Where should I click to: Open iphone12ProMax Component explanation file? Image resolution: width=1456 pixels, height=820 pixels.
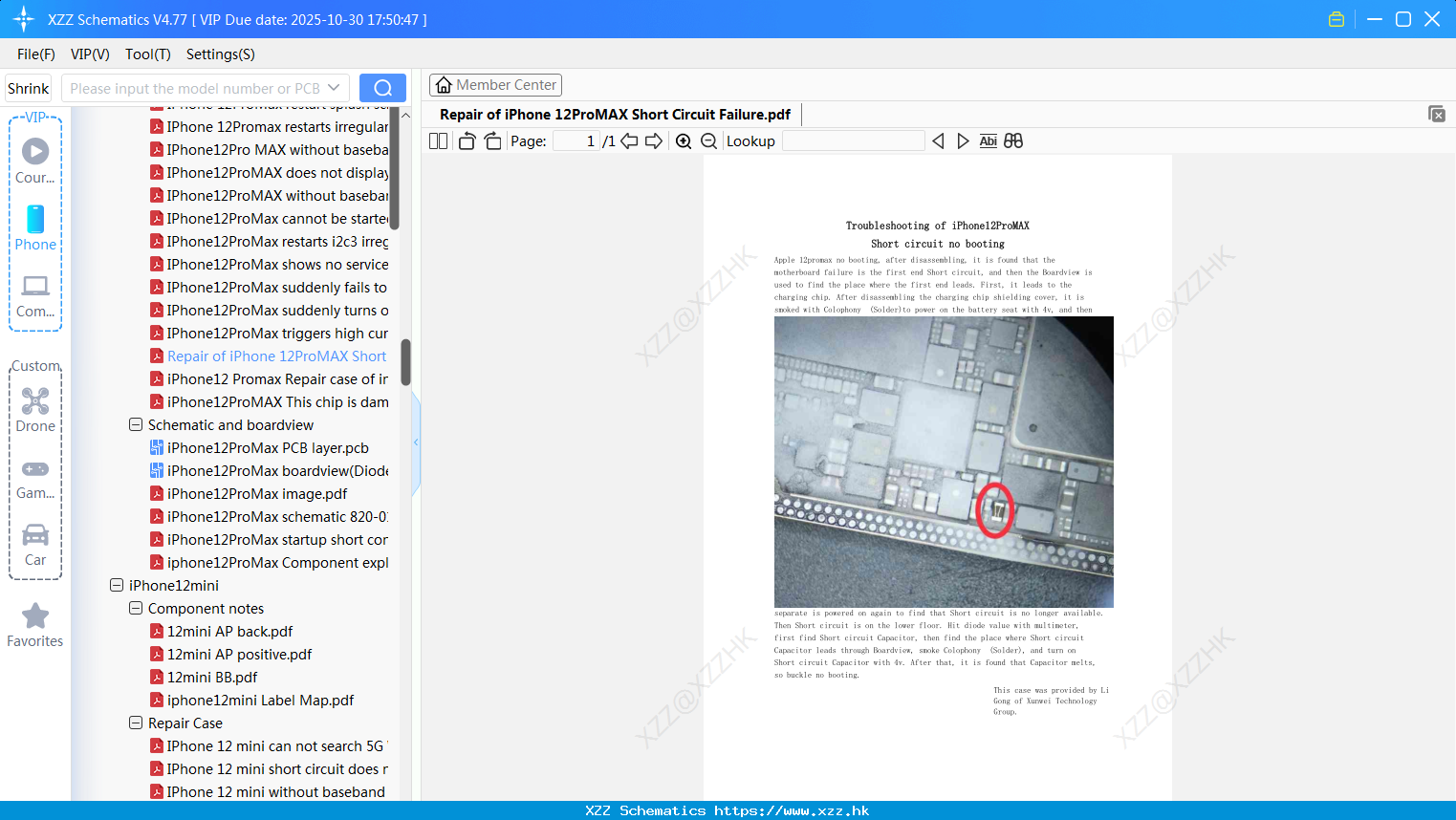coord(277,562)
